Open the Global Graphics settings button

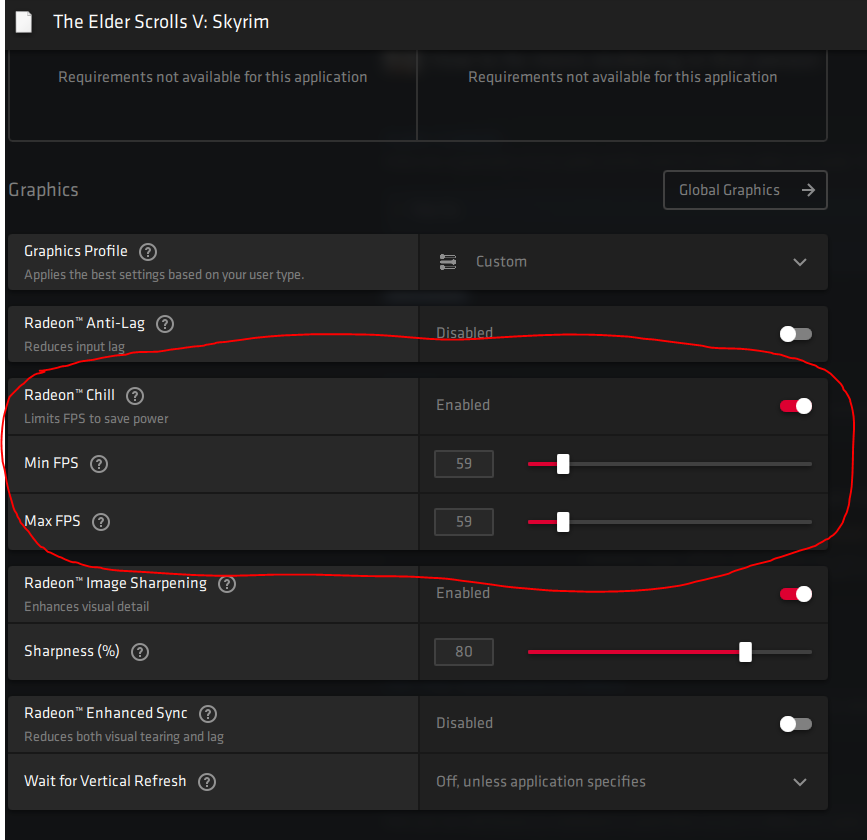[x=745, y=190]
